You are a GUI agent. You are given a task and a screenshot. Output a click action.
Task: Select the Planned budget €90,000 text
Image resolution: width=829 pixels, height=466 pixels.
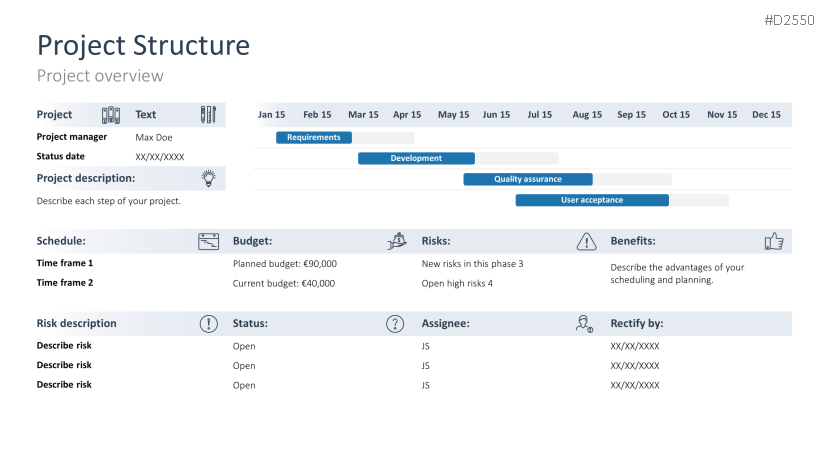pos(284,264)
